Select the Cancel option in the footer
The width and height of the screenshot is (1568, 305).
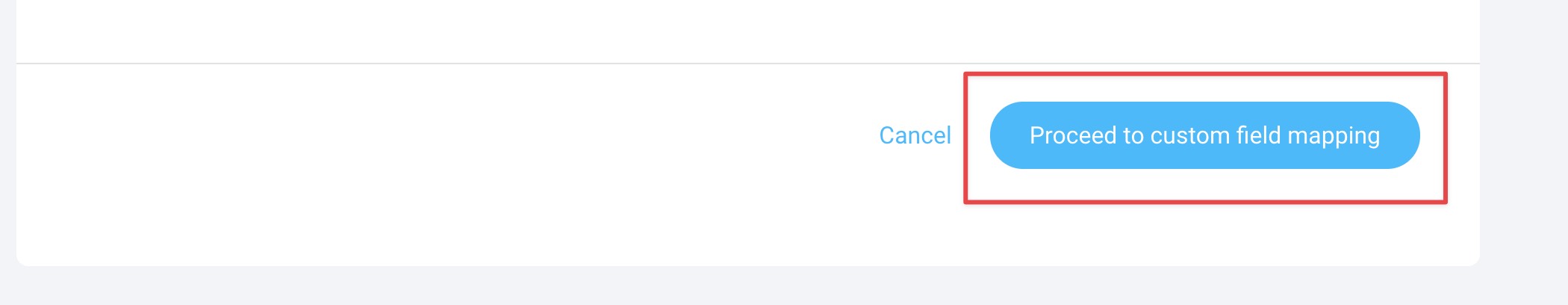pyautogui.click(x=915, y=135)
